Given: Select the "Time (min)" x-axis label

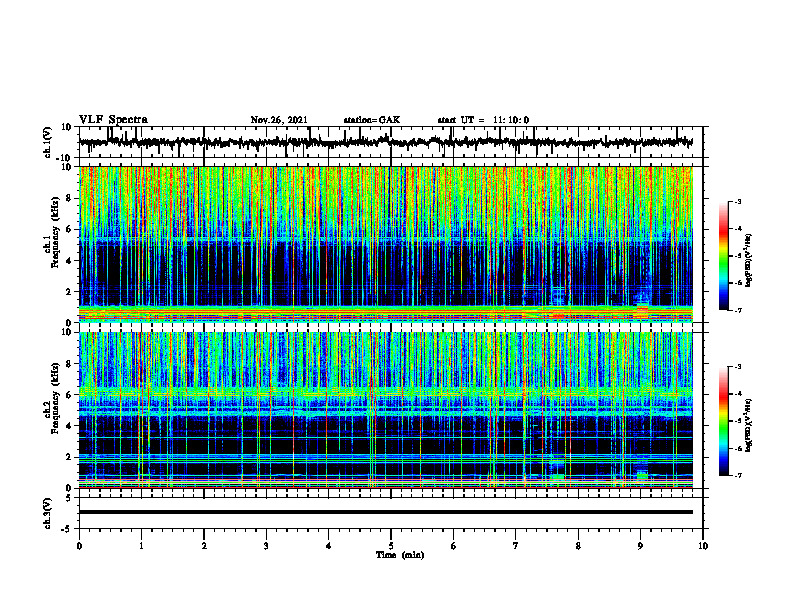Looking at the screenshot, I should (x=400, y=555).
